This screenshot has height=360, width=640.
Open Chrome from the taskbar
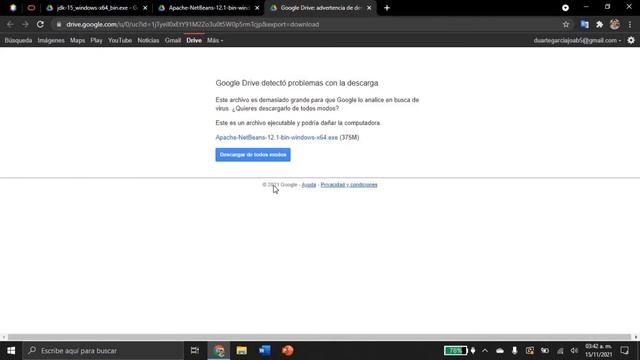tap(219, 351)
